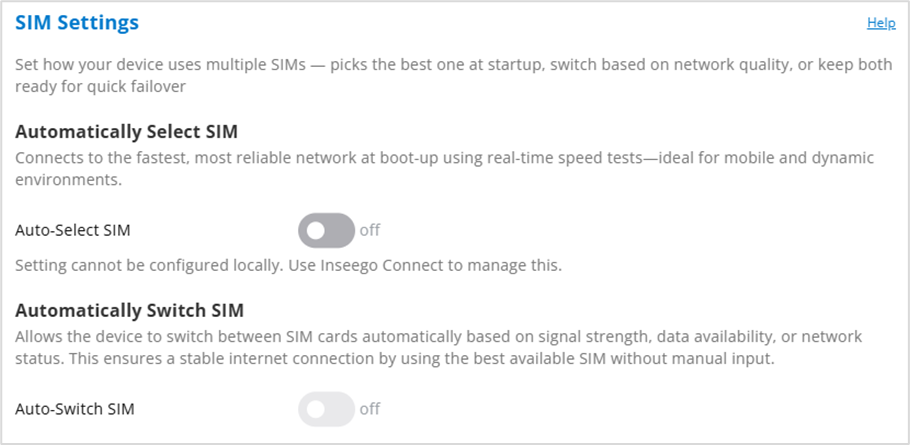Image resolution: width=910 pixels, height=445 pixels.
Task: Click the white knob of Auto-Switch SIM toggle
Action: point(315,408)
